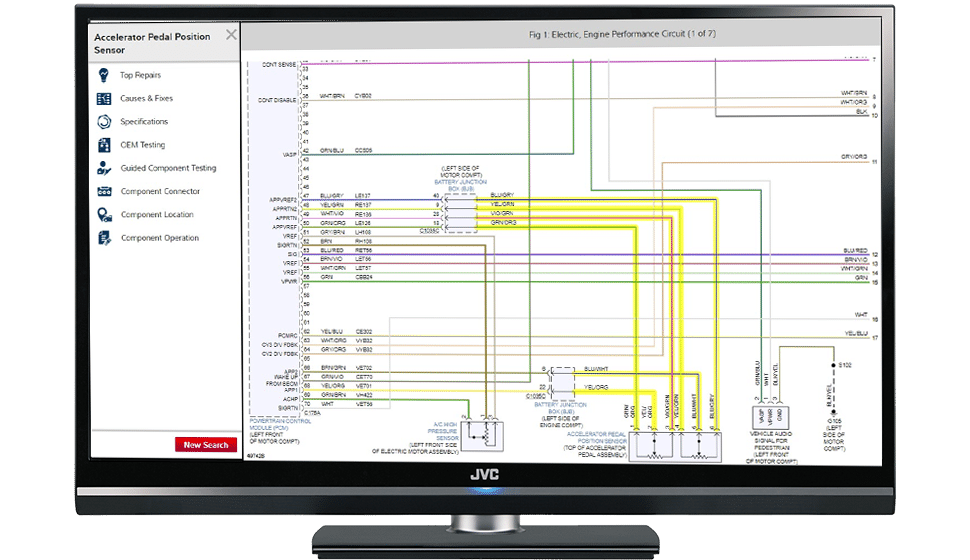This screenshot has height=560, width=970.
Task: Close the Accelerator Pedal Position Sensor panel
Action: coord(231,35)
